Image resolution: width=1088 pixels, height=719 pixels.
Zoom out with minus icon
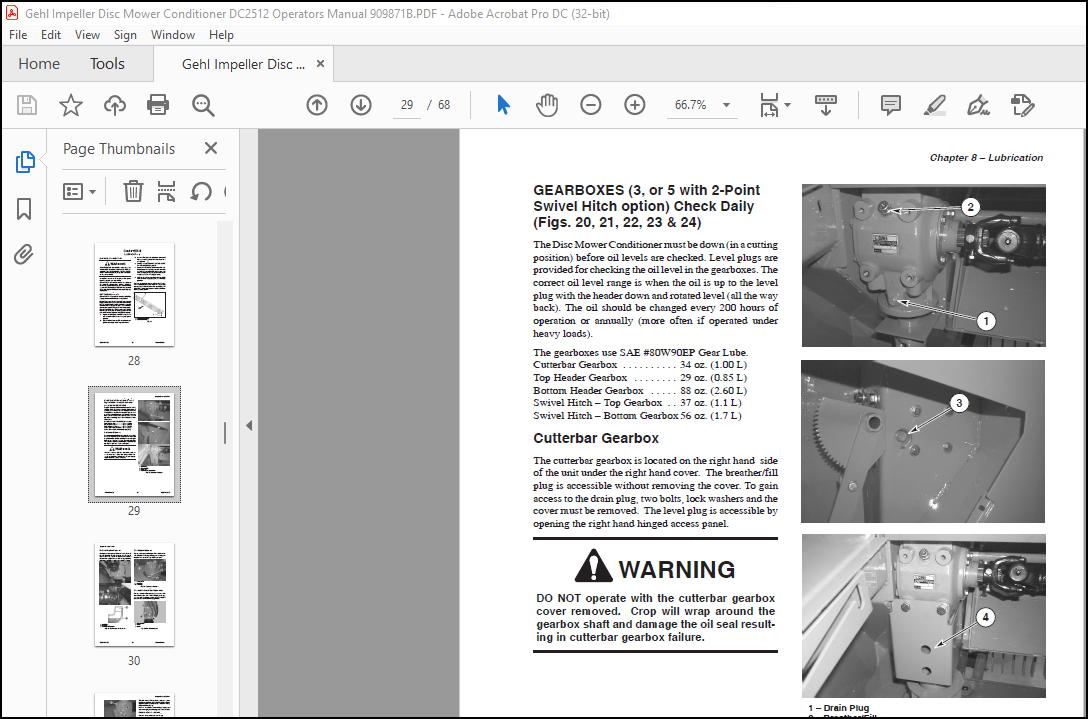[x=590, y=105]
